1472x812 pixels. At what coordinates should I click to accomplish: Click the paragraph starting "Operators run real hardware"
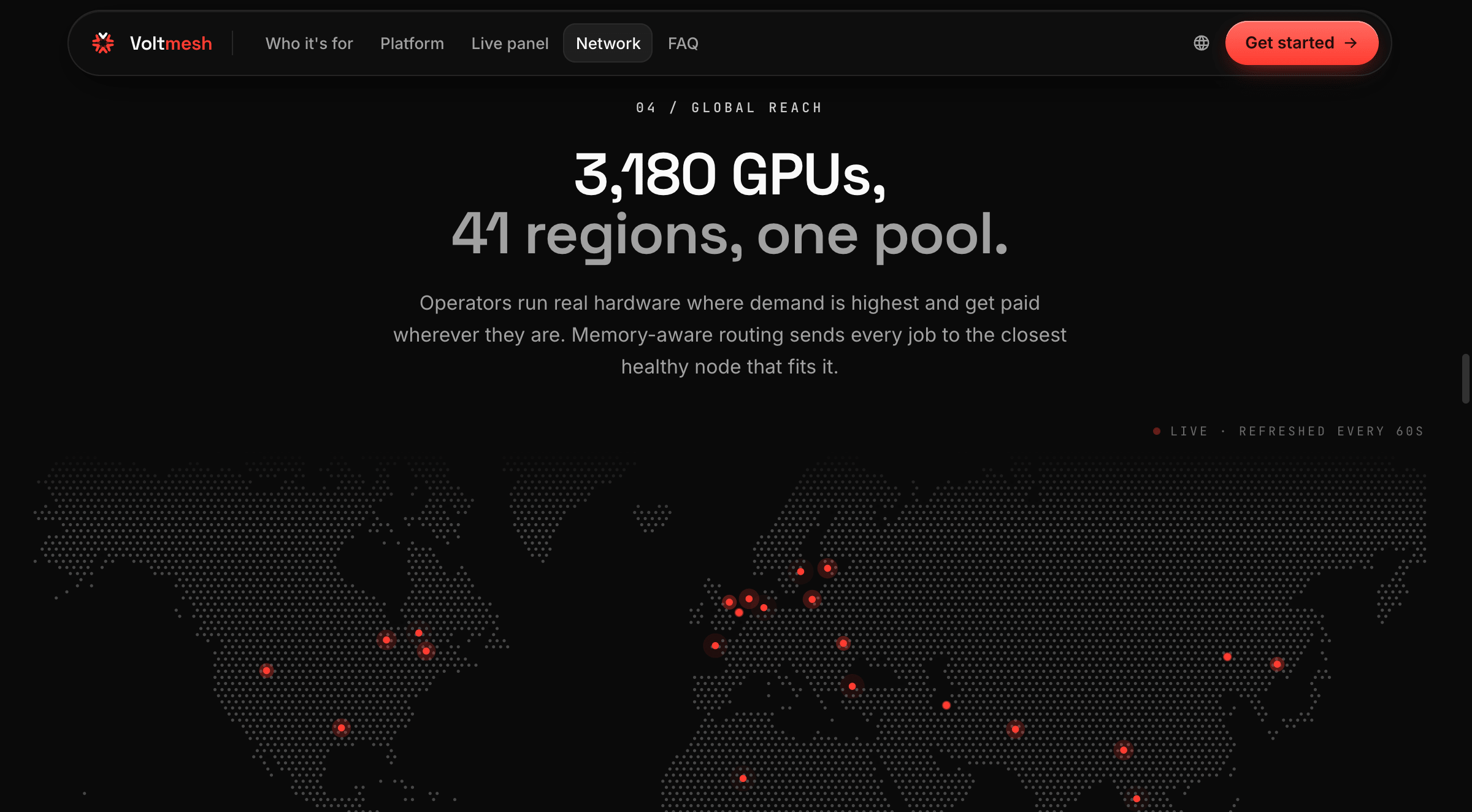point(730,335)
